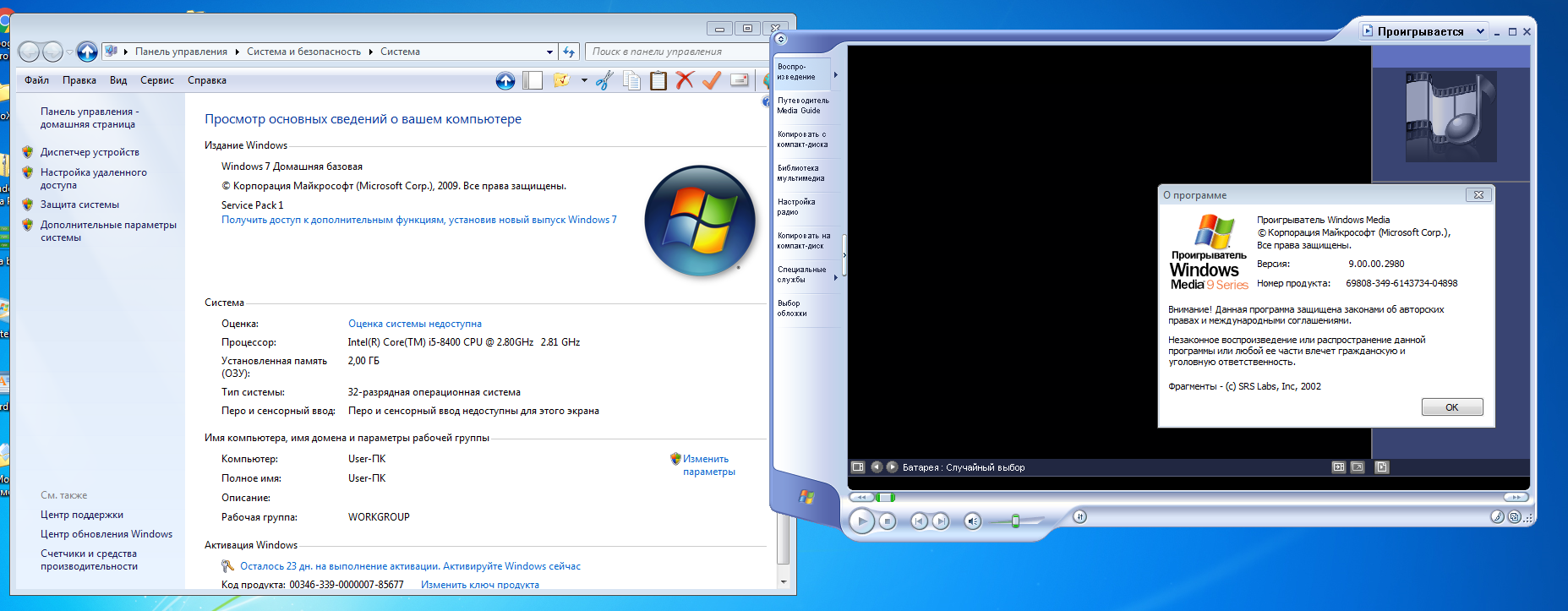Click the orange checkmark toolbar icon
Screen dimensions: 1568x611
[x=712, y=80]
